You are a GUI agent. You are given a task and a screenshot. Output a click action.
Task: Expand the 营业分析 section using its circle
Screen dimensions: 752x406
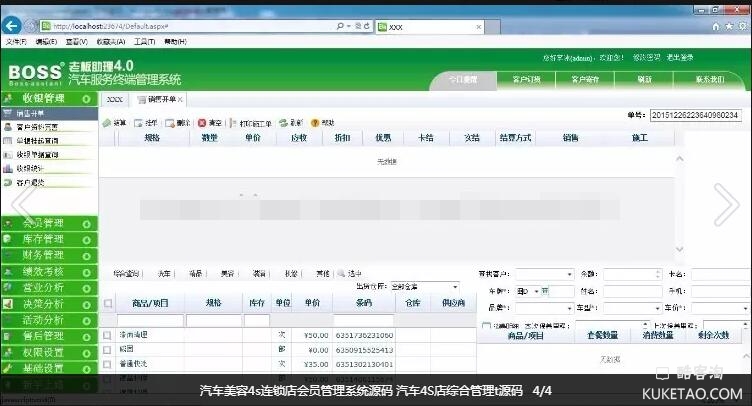[86, 289]
